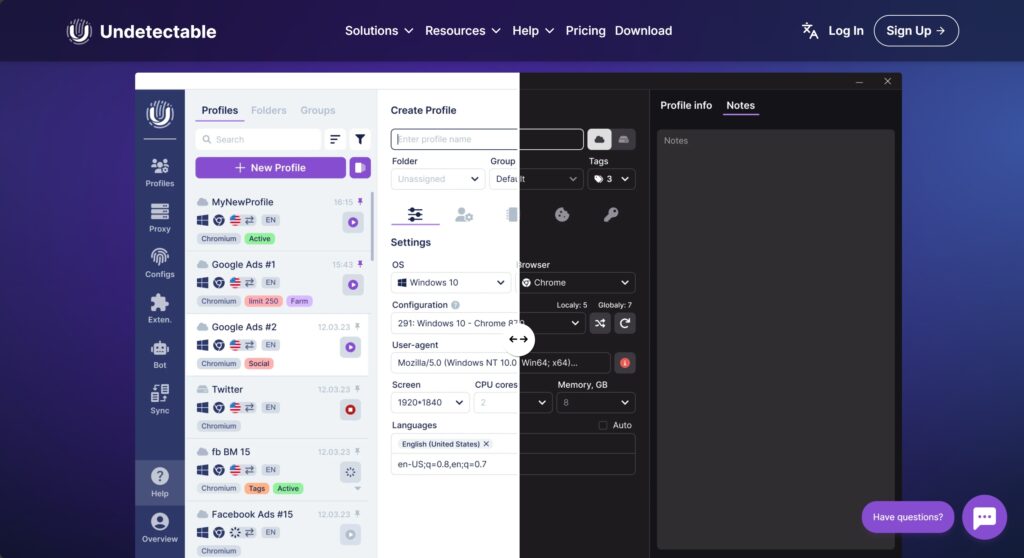Viewport: 1024px width, 558px height.
Task: Select cloud storage for new profile
Action: (x=599, y=139)
